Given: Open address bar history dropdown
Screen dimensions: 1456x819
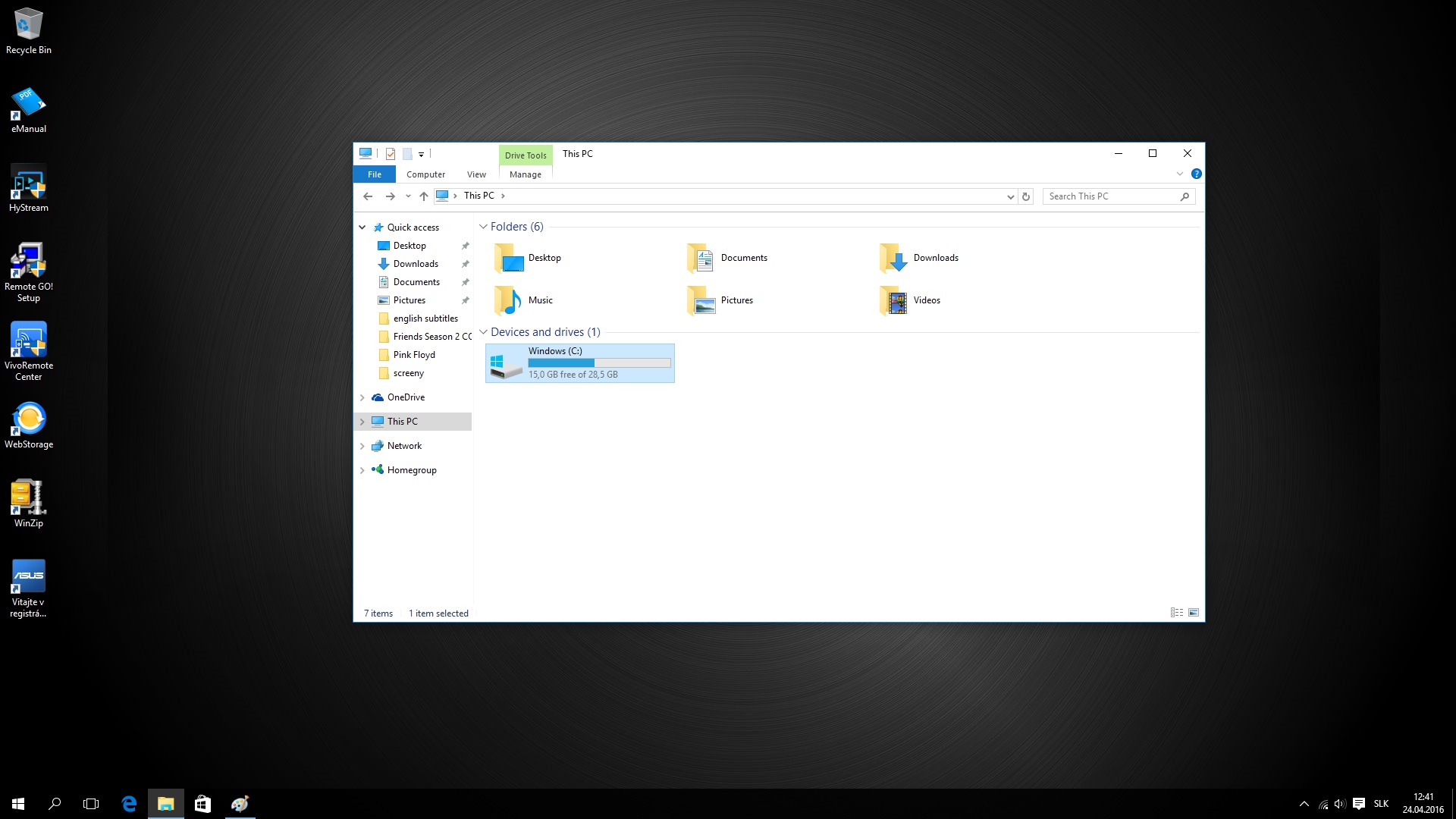Looking at the screenshot, I should 1010,196.
